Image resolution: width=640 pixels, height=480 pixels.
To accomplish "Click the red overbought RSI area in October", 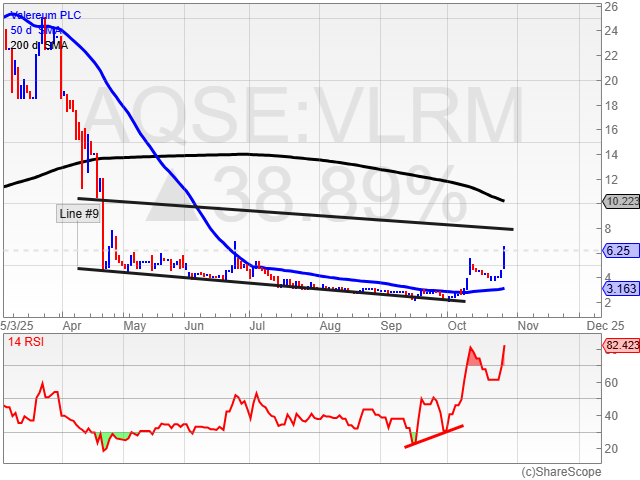I will [x=473, y=359].
